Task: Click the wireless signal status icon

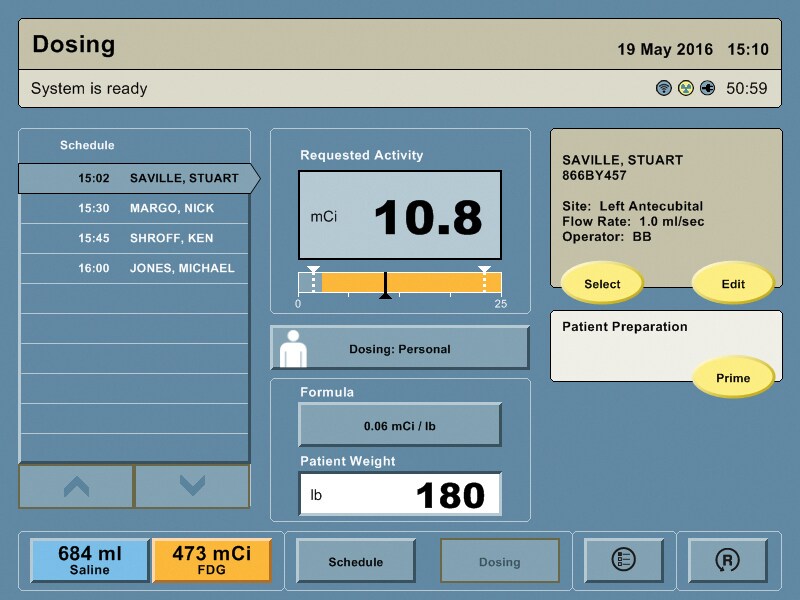Action: point(663,88)
